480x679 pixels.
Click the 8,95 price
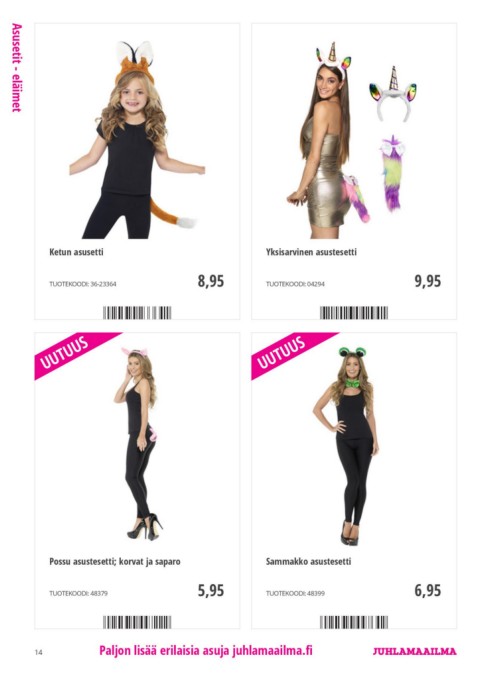[x=211, y=281]
